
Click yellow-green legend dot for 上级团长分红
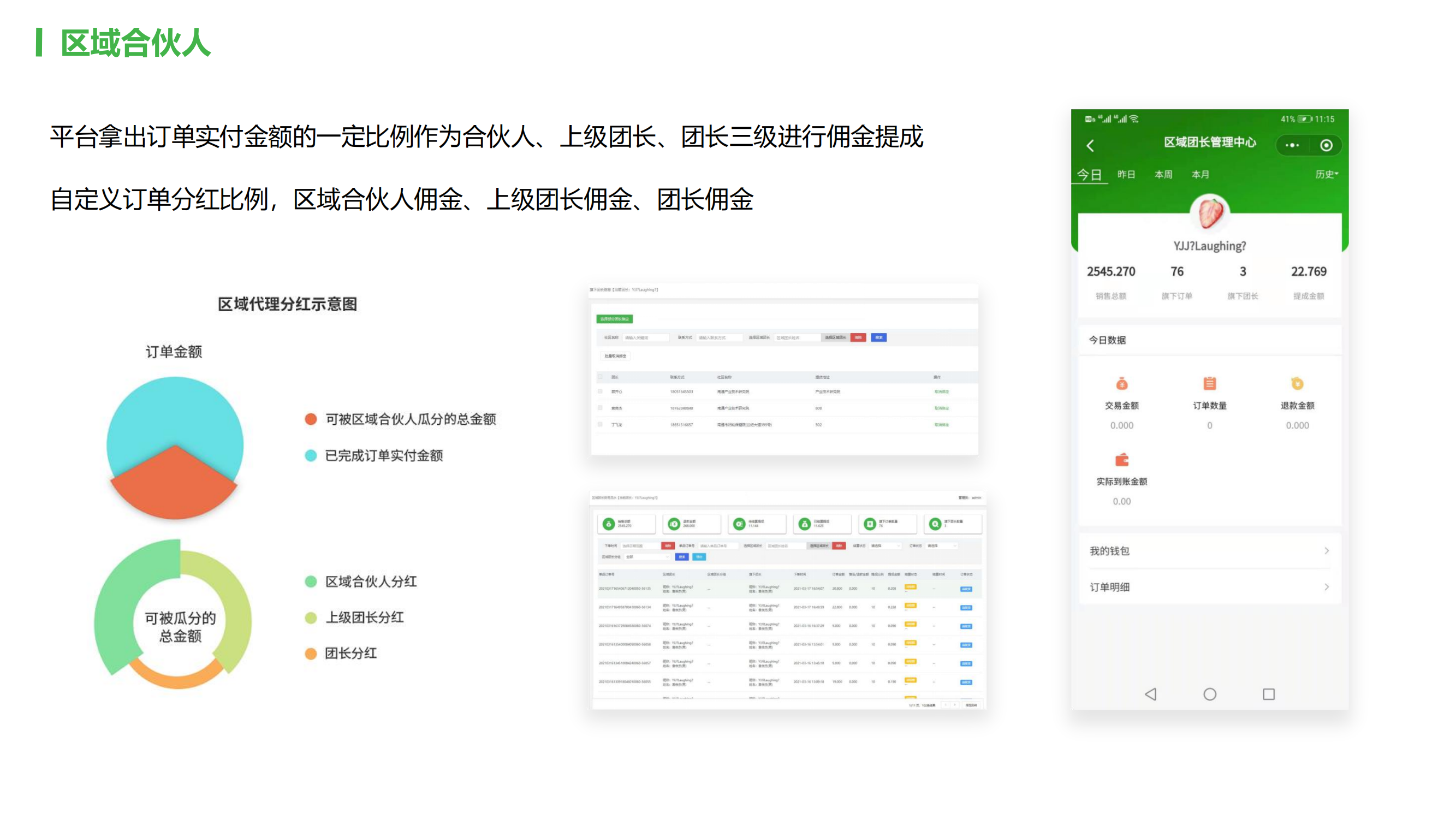coord(310,617)
